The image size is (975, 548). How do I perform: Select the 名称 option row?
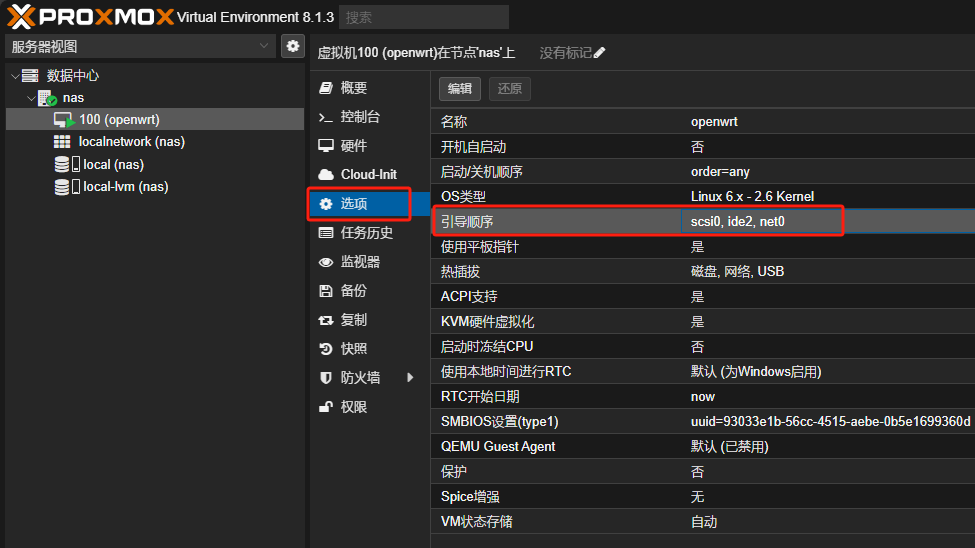click(x=703, y=122)
